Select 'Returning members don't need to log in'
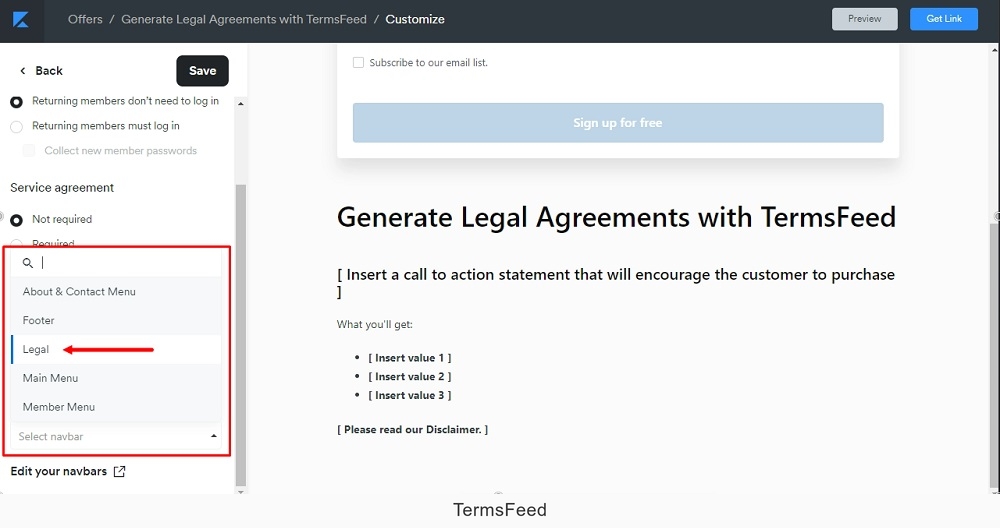This screenshot has width=1000, height=528. 17,102
